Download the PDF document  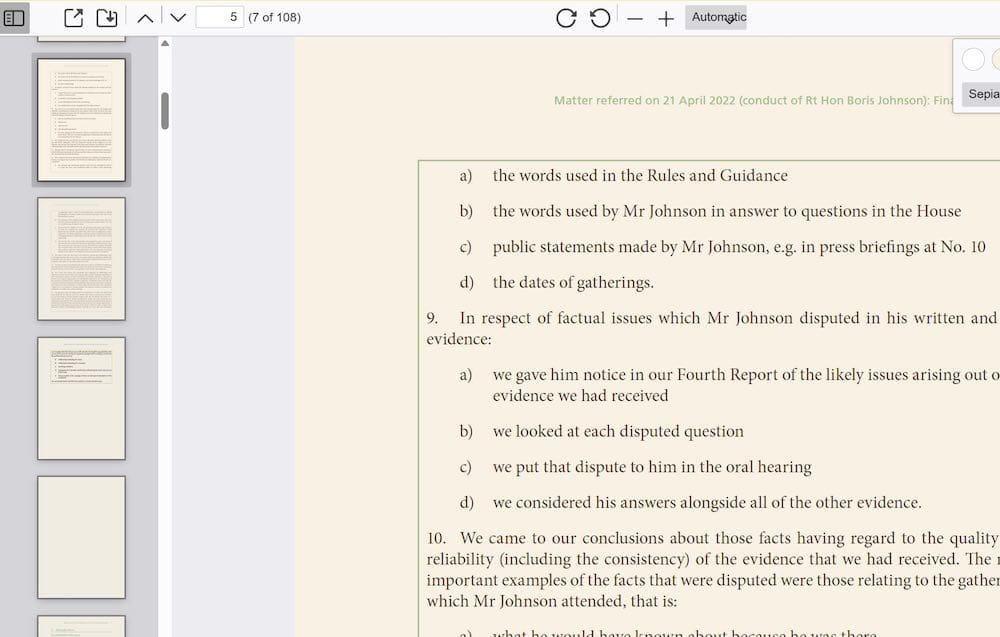108,16
